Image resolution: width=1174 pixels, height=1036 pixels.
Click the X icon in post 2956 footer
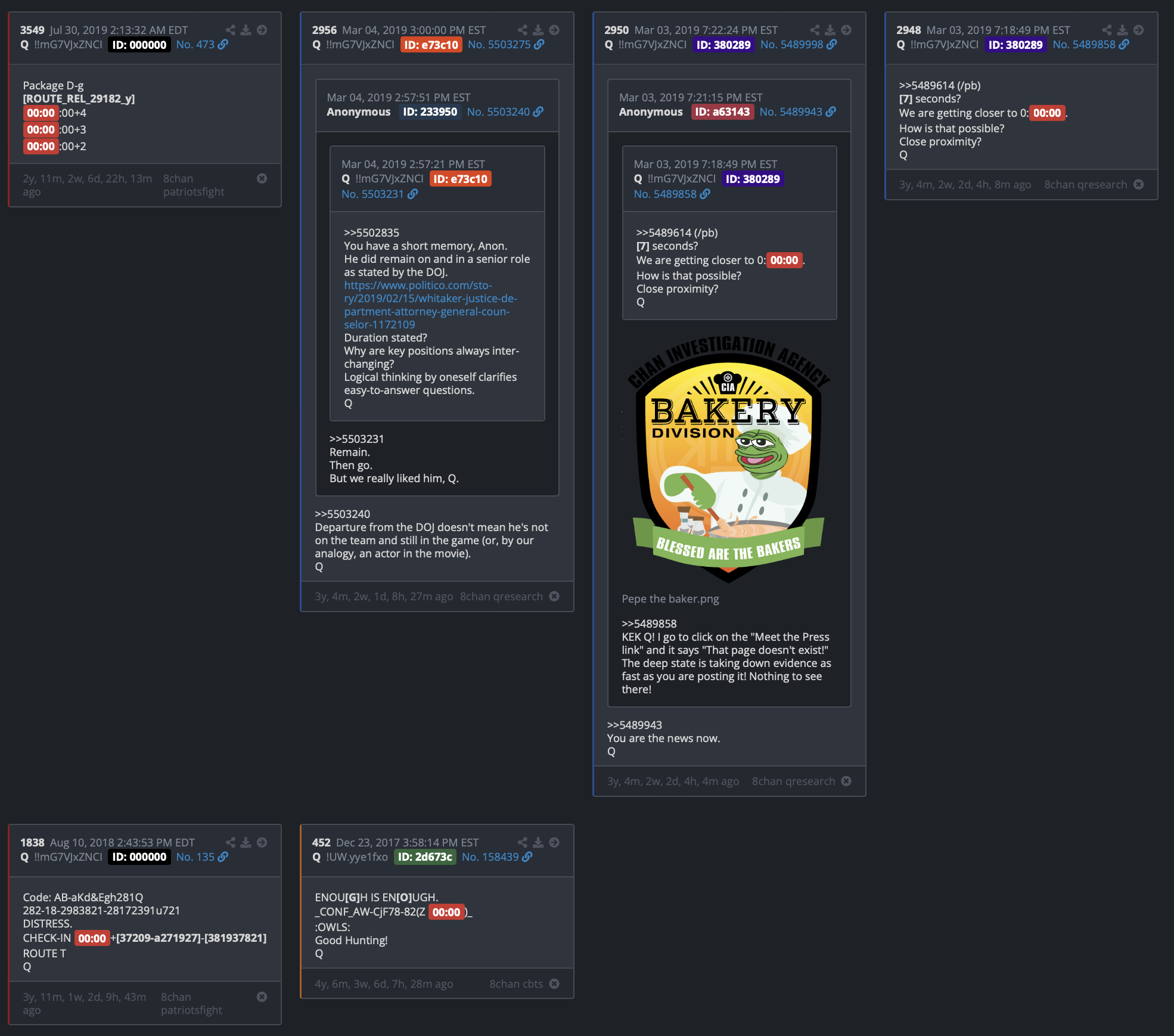(x=554, y=596)
